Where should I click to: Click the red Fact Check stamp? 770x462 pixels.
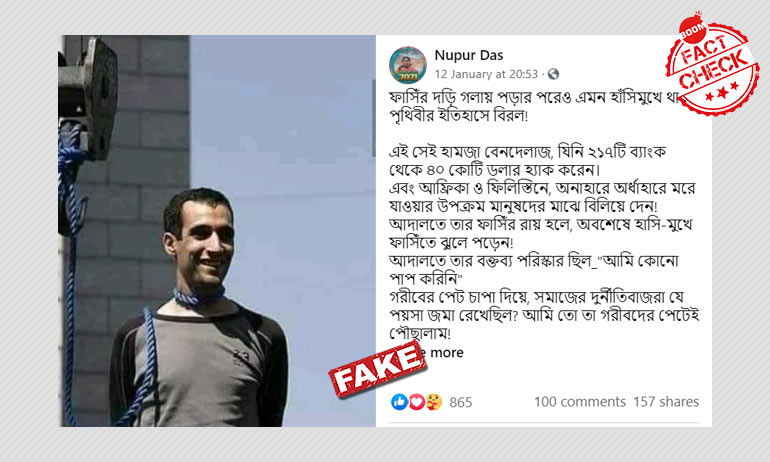tap(712, 66)
